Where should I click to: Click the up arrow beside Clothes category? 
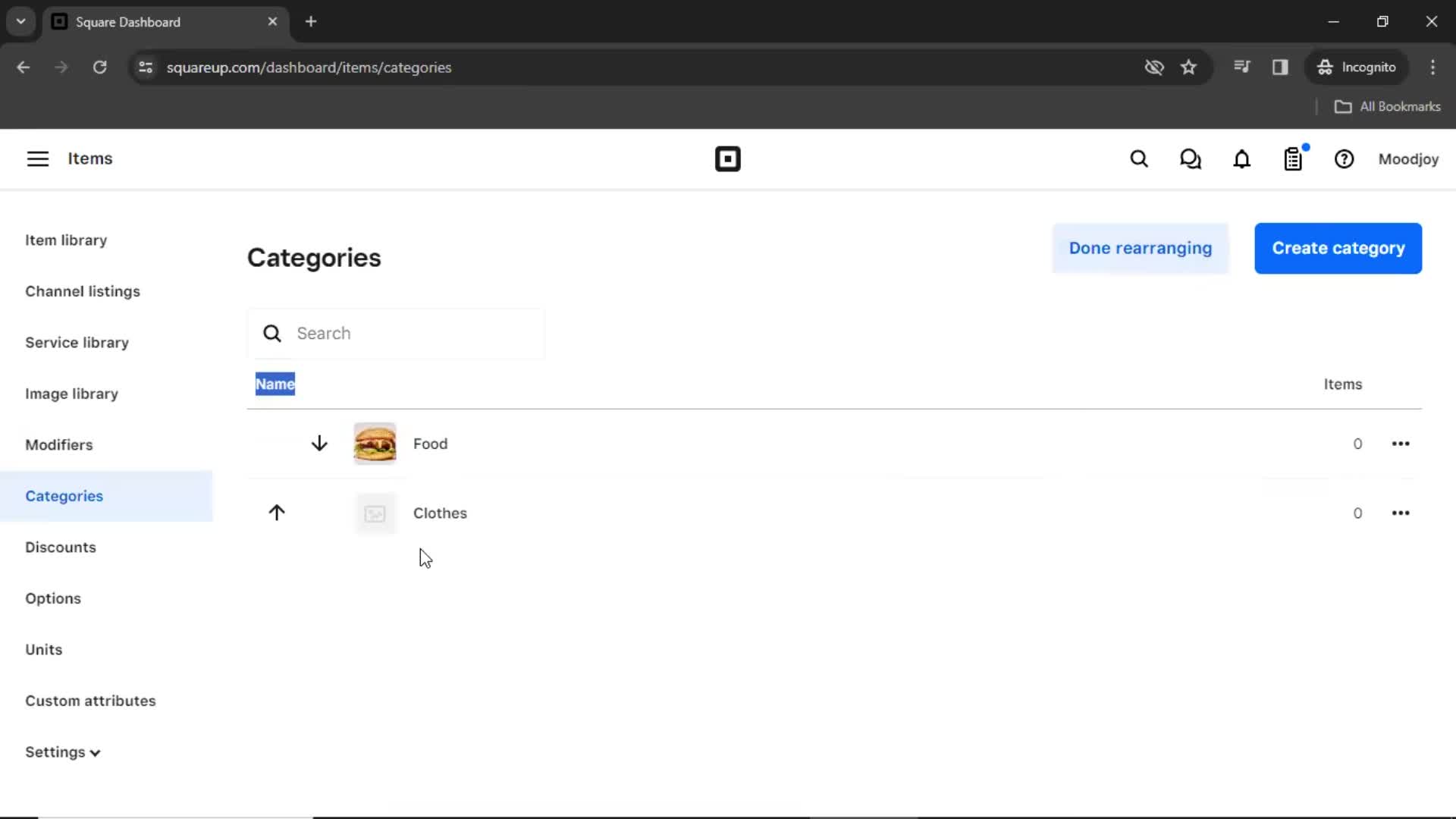click(x=277, y=512)
